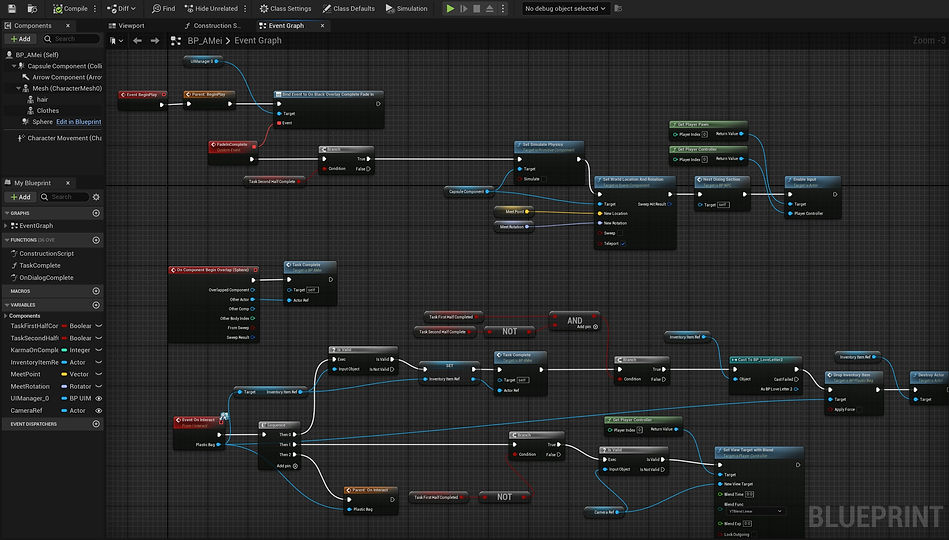Screen dimensions: 949x540
Task: Click Add button in My Blueprint panel
Action: tap(21, 197)
